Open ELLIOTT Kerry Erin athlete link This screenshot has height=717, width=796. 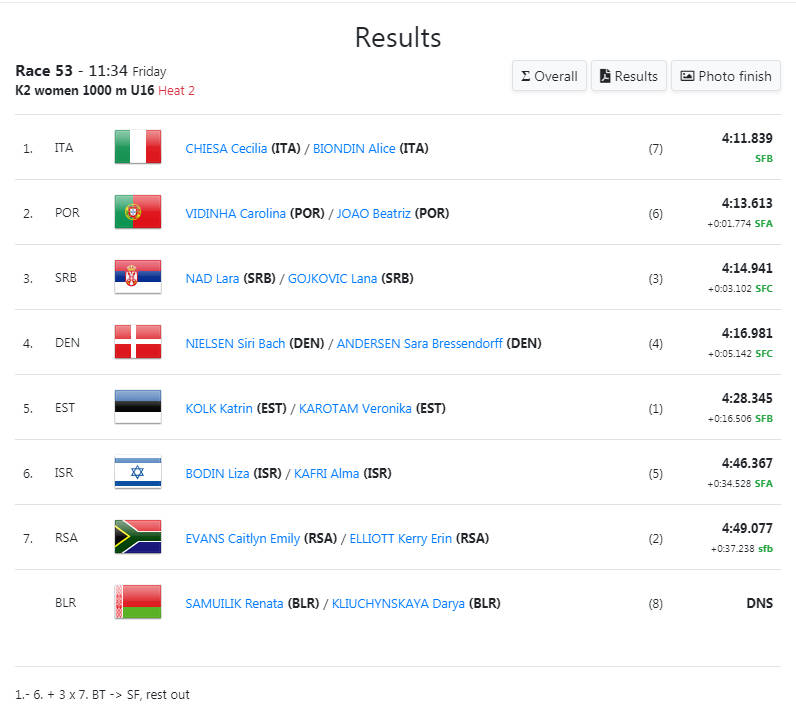coord(401,539)
